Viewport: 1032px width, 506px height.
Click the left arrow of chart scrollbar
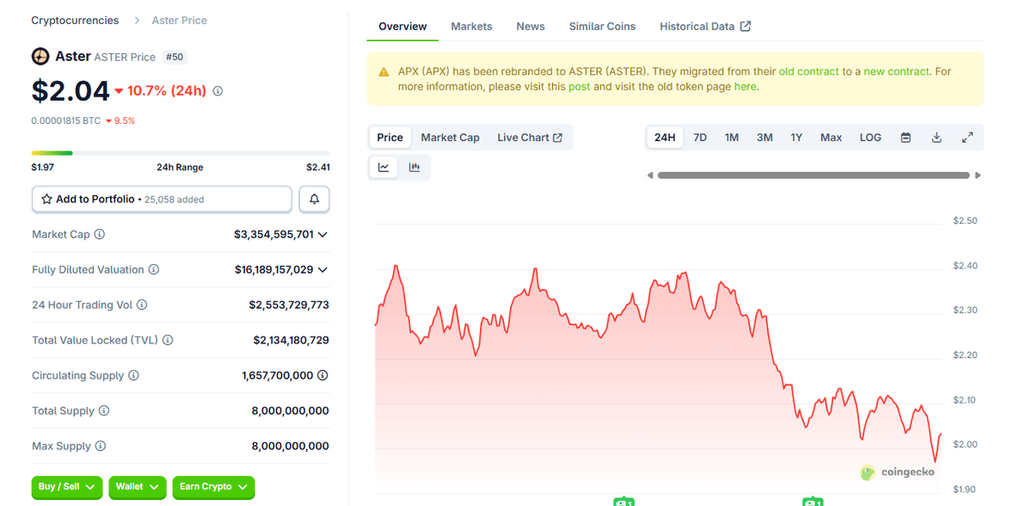click(x=650, y=176)
